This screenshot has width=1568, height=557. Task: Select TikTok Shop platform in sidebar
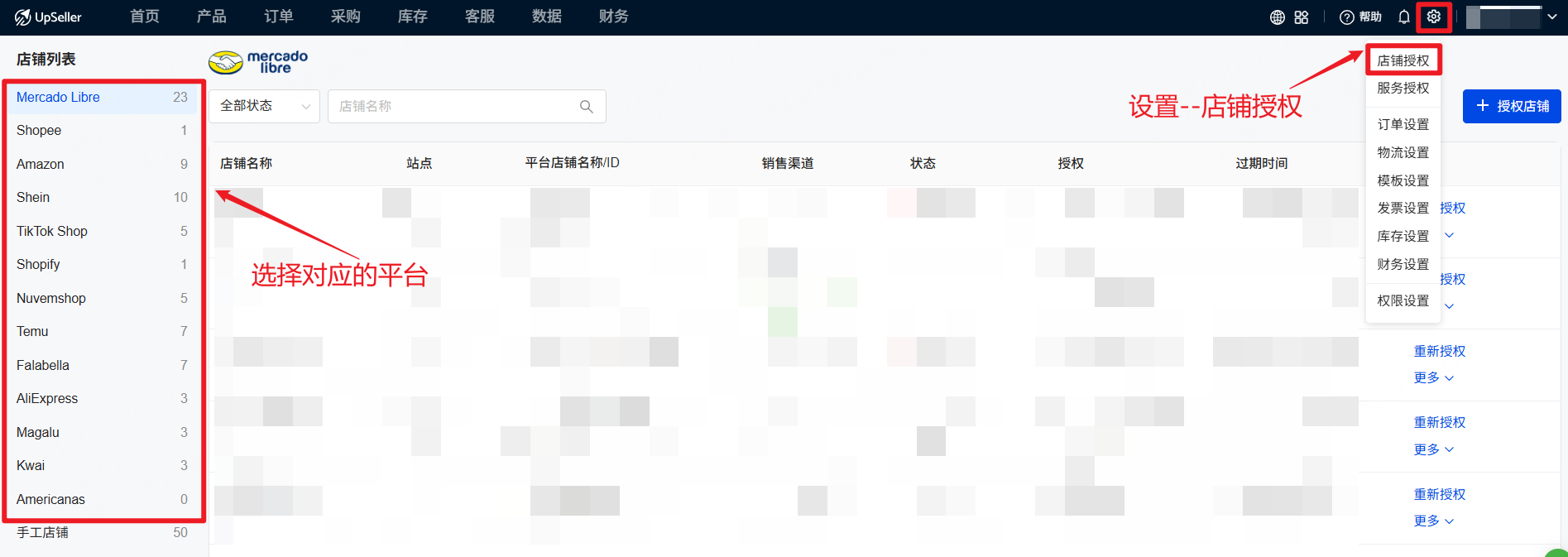coord(52,231)
